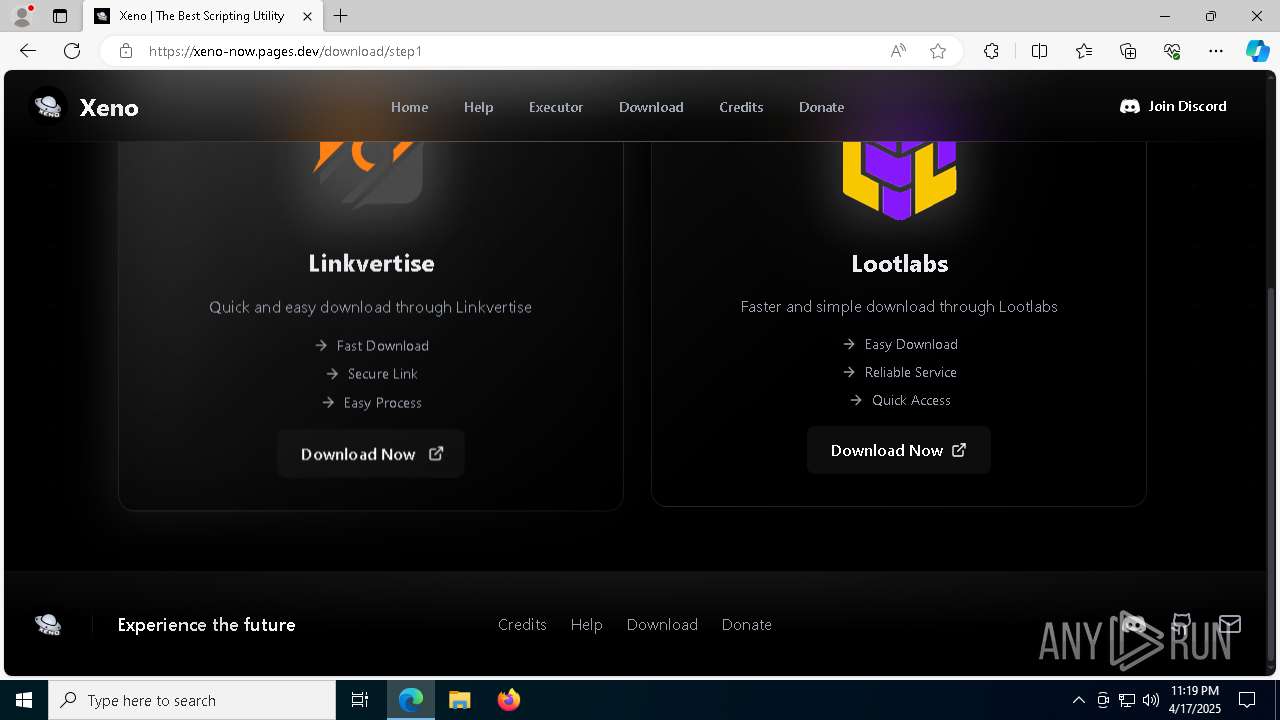This screenshot has height=720, width=1280.
Task: Open Task View on taskbar
Action: point(360,700)
